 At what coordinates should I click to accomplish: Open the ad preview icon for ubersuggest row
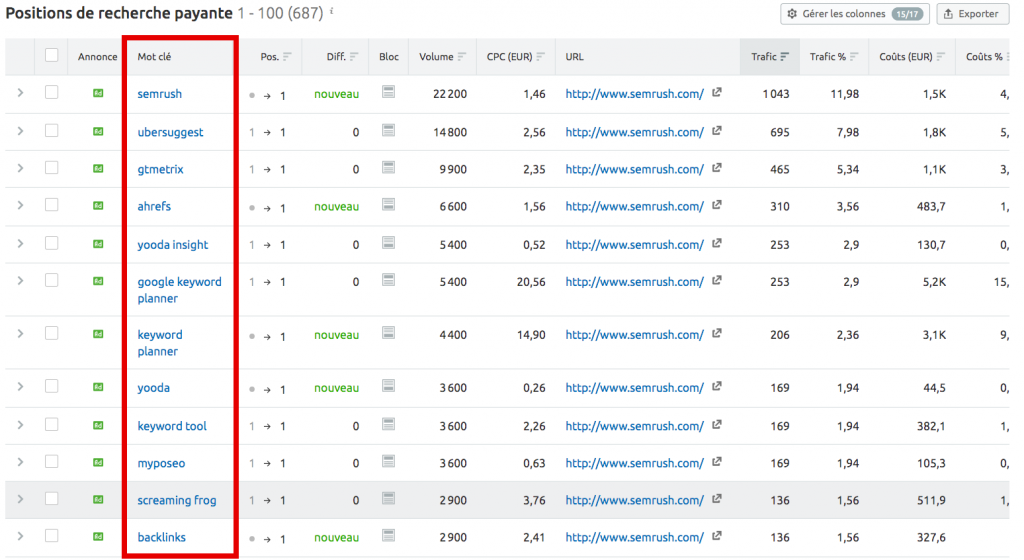[98, 131]
